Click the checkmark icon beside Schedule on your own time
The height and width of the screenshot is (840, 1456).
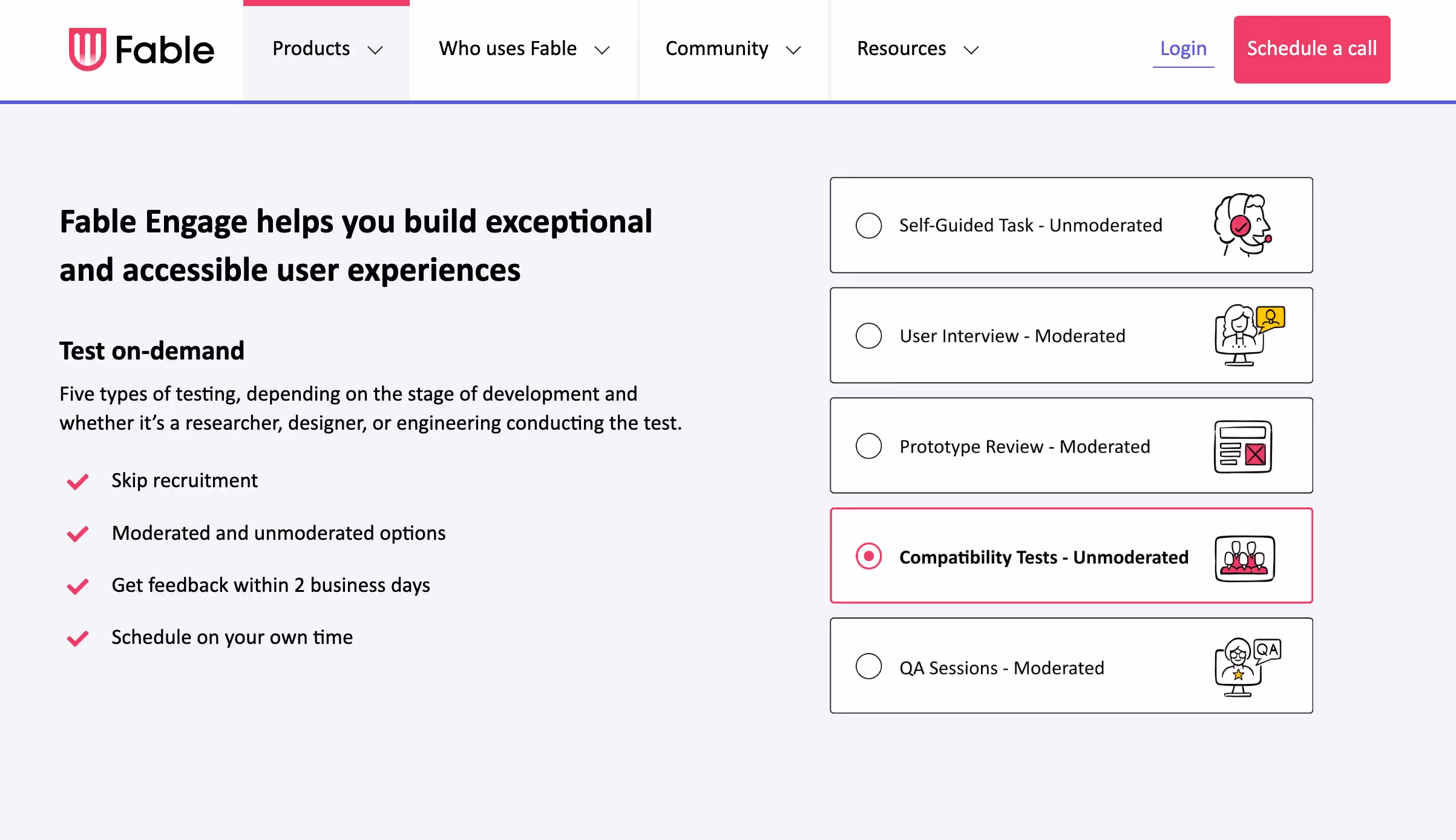tap(77, 638)
